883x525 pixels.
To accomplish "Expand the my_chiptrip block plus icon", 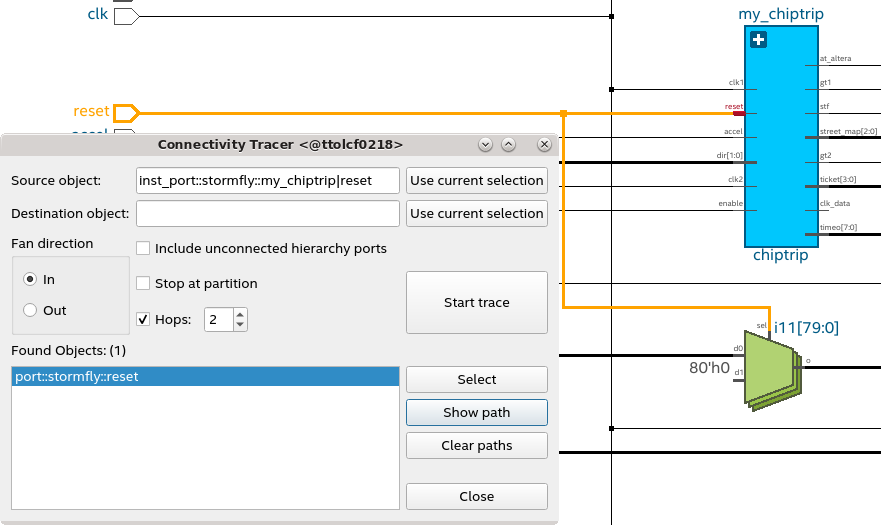I will coord(758,40).
